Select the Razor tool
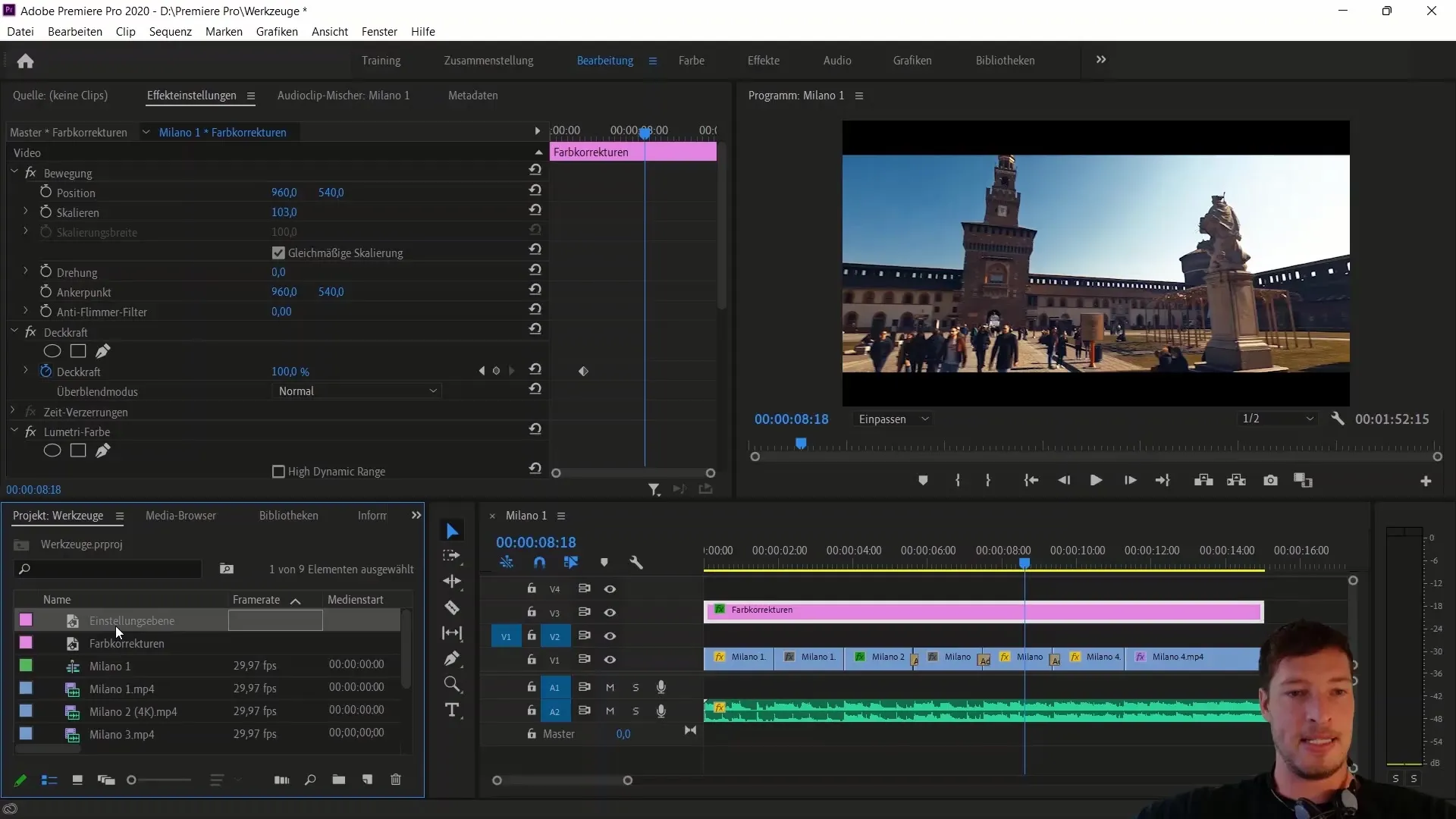Image resolution: width=1456 pixels, height=819 pixels. [452, 607]
